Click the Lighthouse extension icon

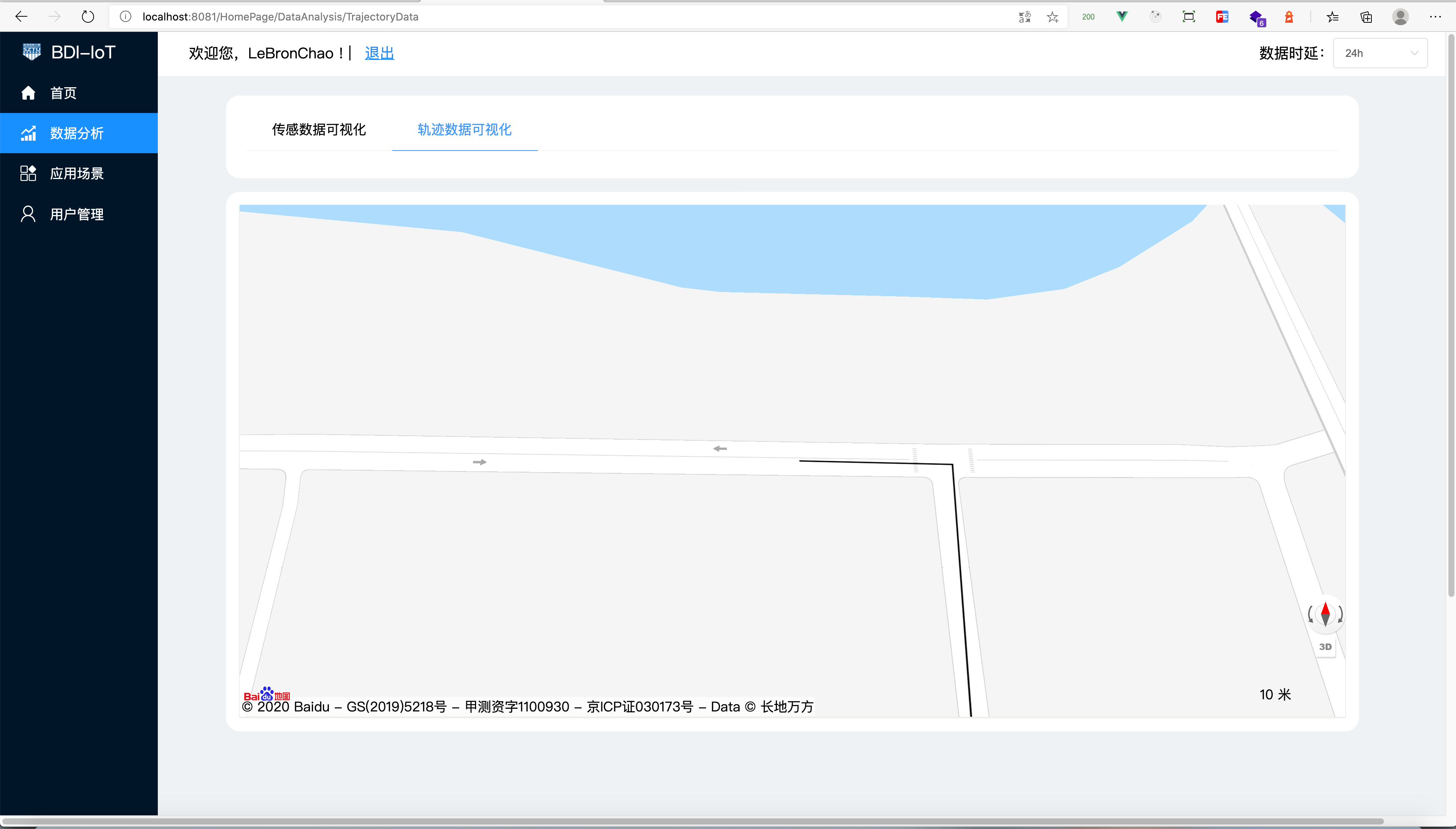pyautogui.click(x=1289, y=17)
